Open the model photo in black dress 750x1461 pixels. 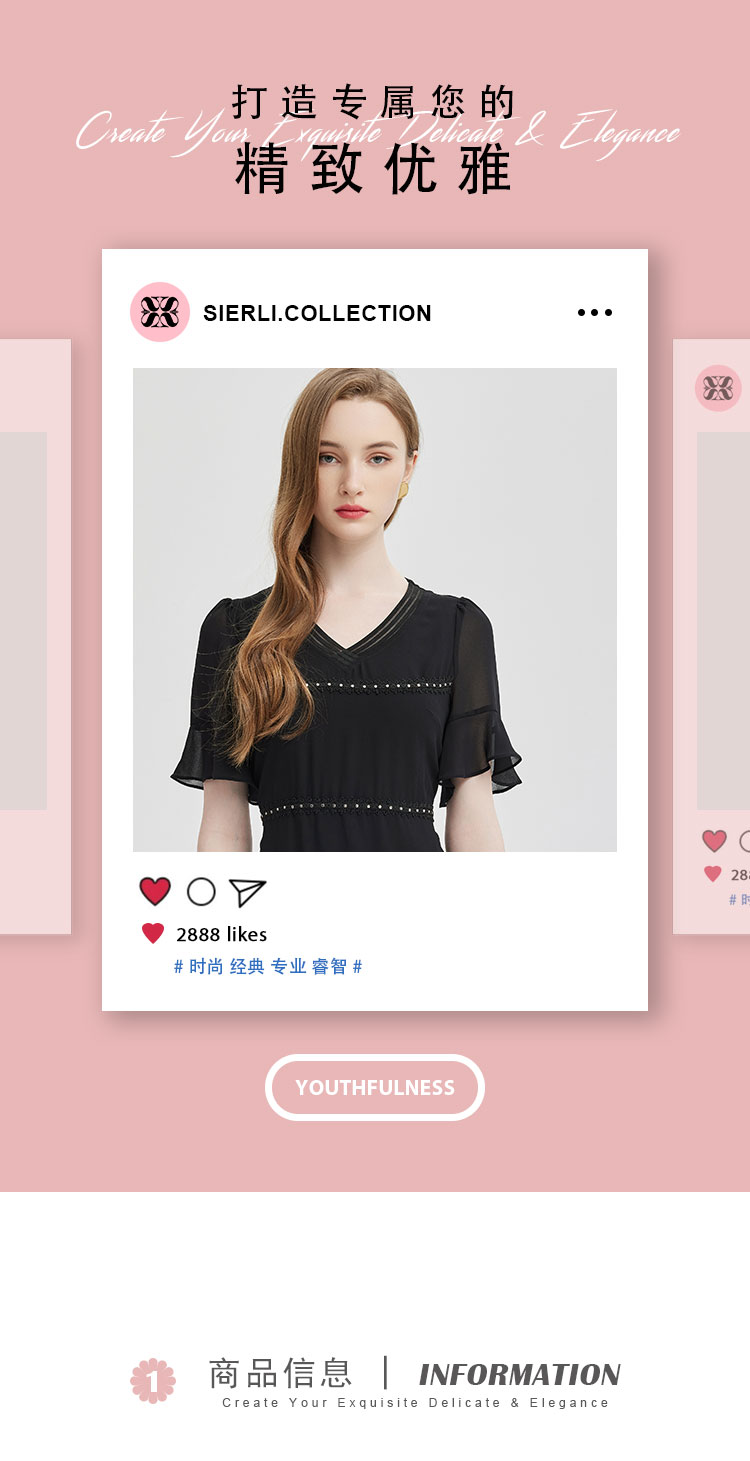tap(375, 610)
